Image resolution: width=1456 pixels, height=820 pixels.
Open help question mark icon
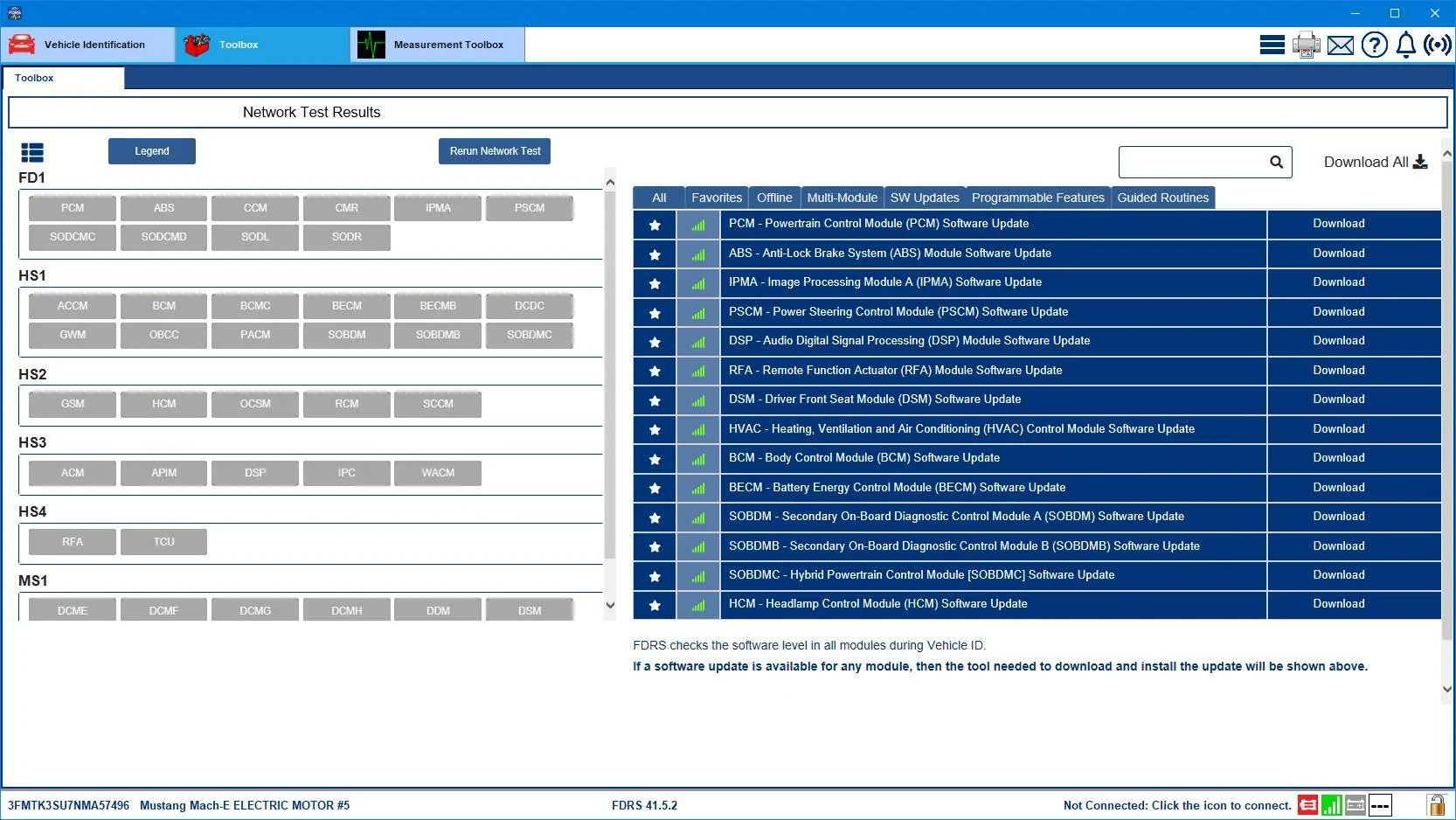click(1375, 45)
